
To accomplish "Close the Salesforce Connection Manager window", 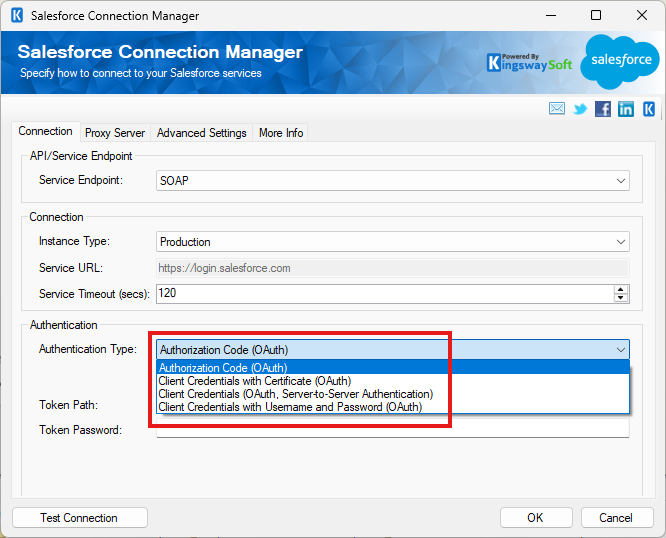I will click(642, 15).
